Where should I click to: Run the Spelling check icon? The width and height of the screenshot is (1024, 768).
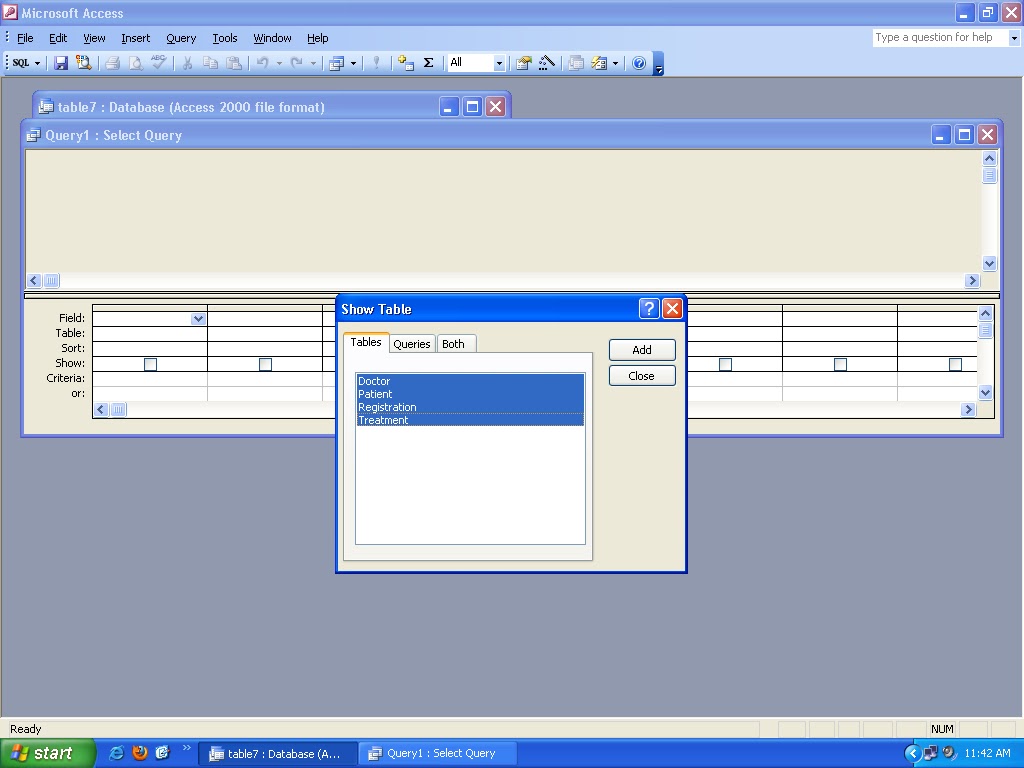coord(158,63)
